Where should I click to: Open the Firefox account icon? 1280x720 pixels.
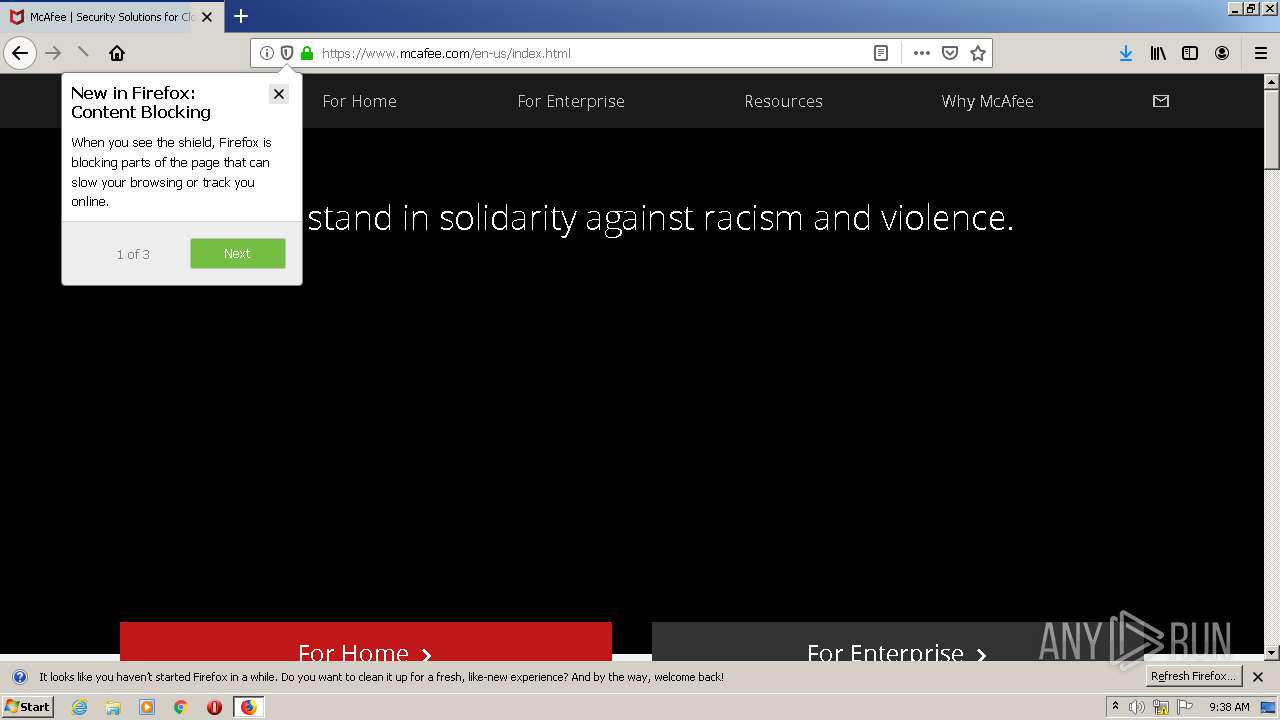tap(1222, 53)
